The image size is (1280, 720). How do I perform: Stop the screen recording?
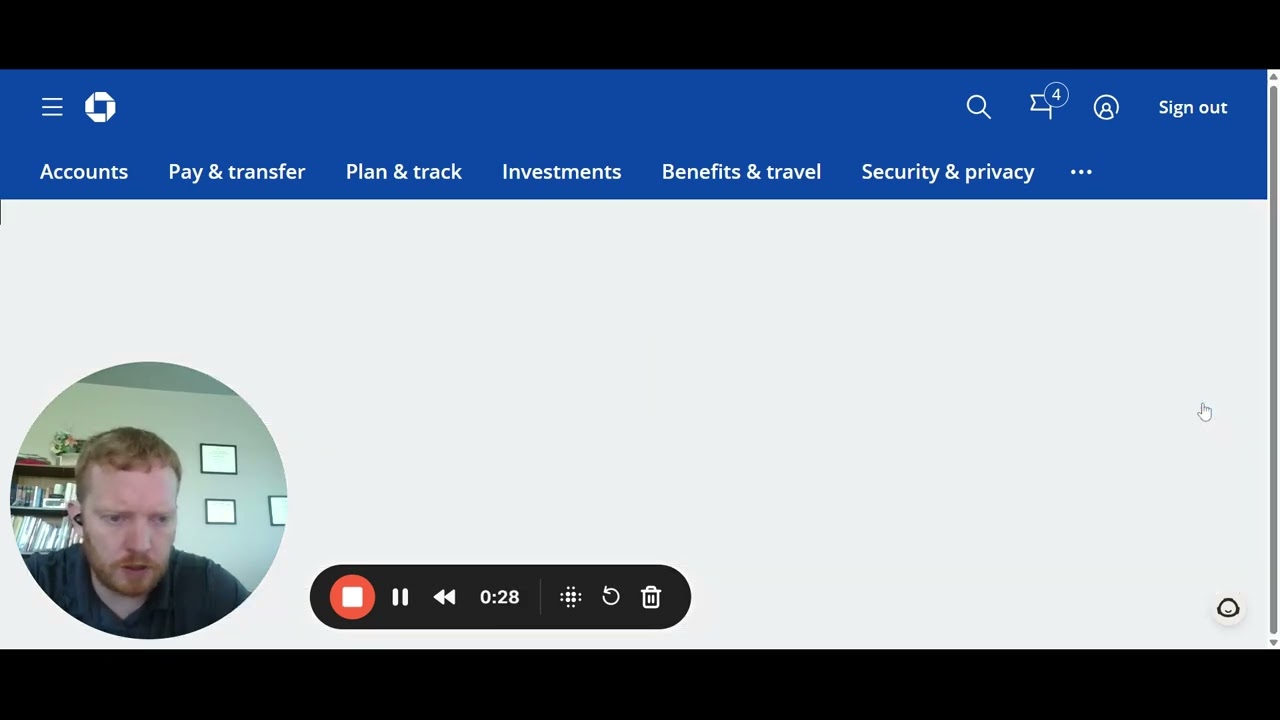pyautogui.click(x=352, y=597)
